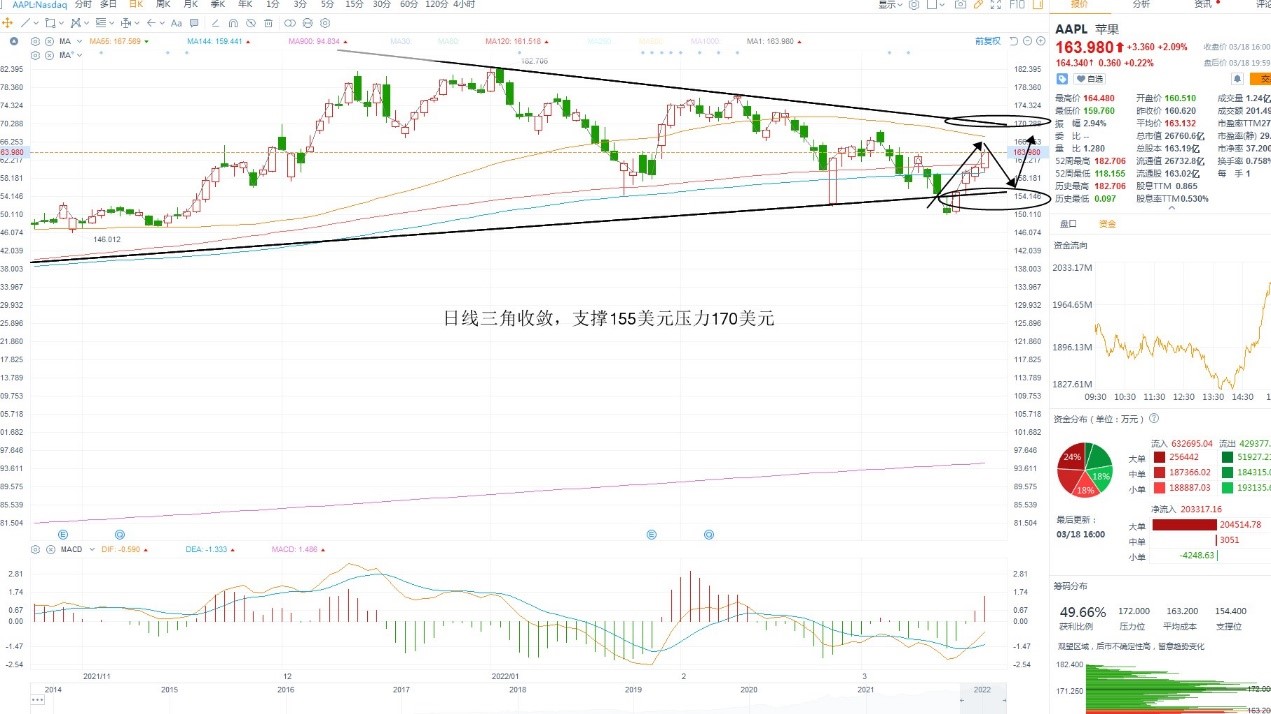Expand the arrow tool dropdown

[x=162, y=23]
